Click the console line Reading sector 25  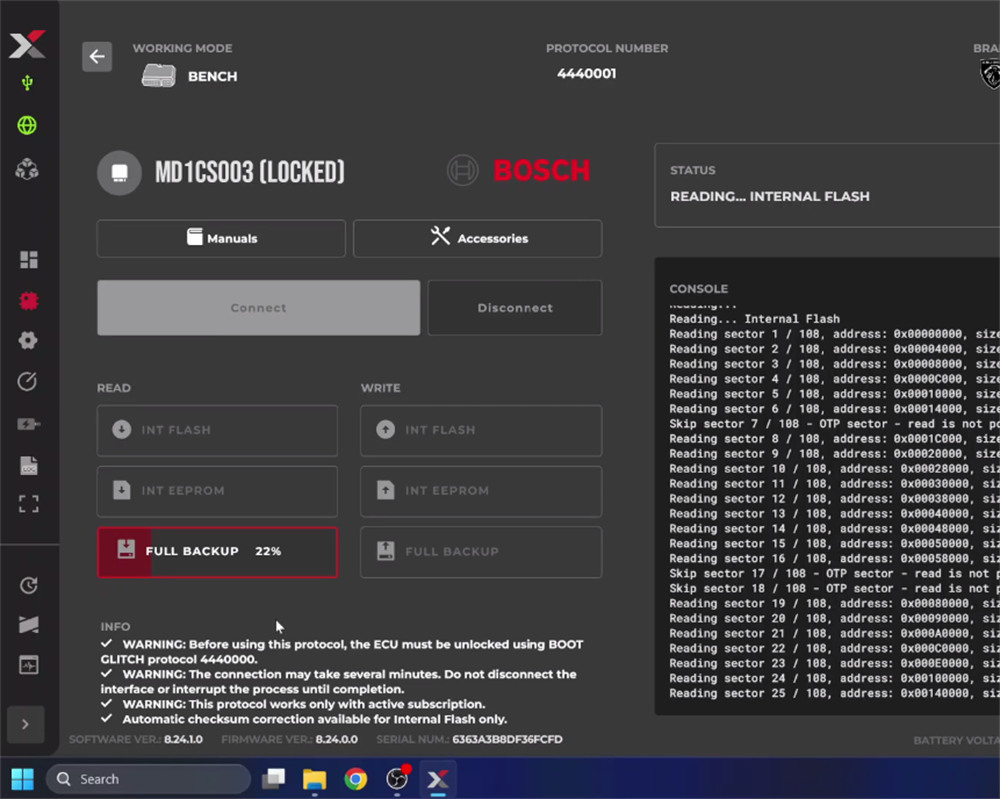tap(834, 693)
